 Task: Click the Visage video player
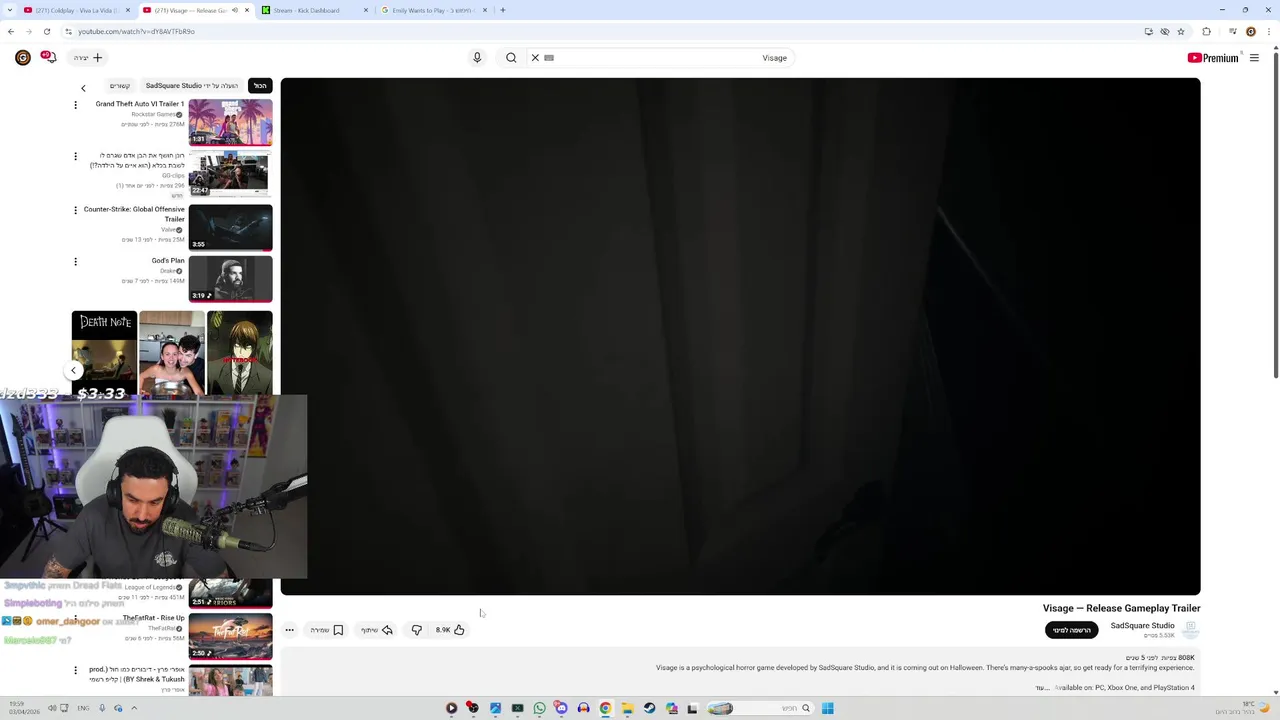[740, 336]
